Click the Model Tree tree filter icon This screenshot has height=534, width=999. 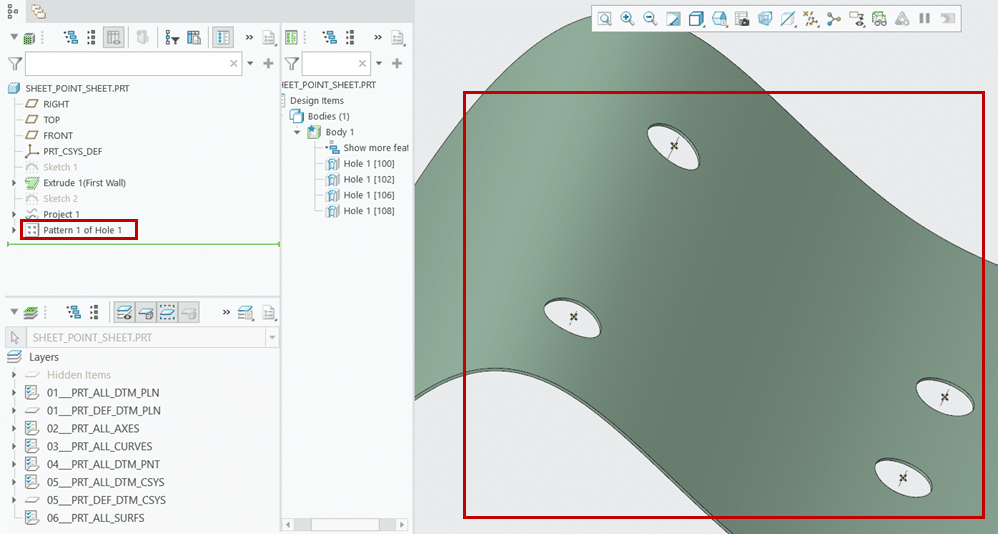click(172, 38)
